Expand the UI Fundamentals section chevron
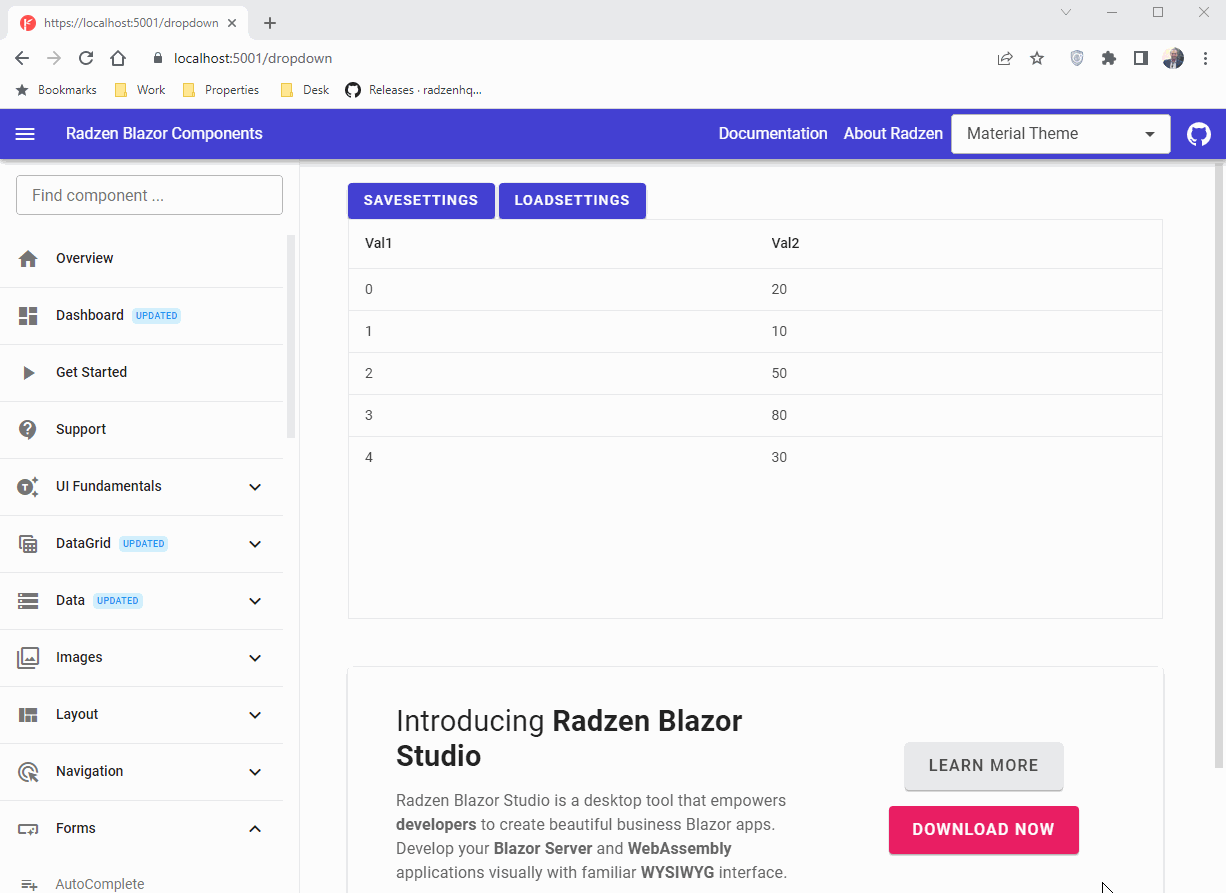The width and height of the screenshot is (1226, 893). tap(255, 487)
